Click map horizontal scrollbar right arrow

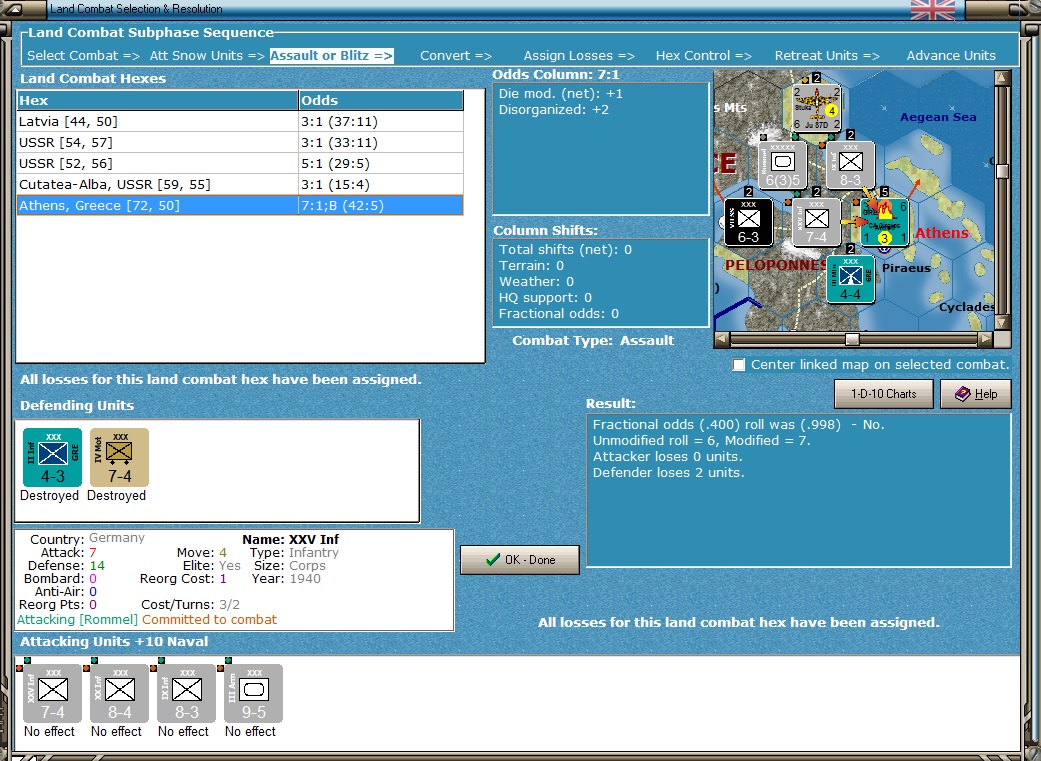(x=986, y=339)
